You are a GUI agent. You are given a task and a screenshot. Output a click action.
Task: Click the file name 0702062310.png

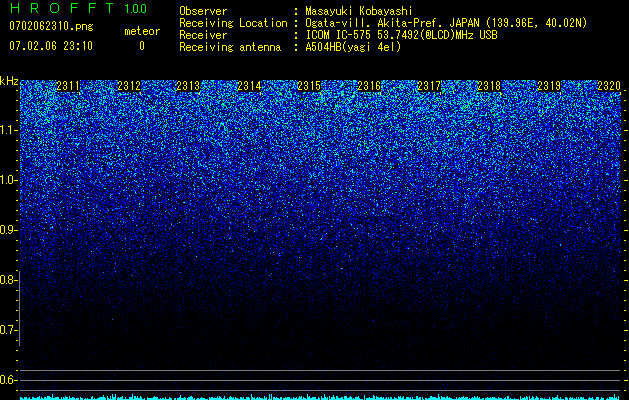click(51, 27)
